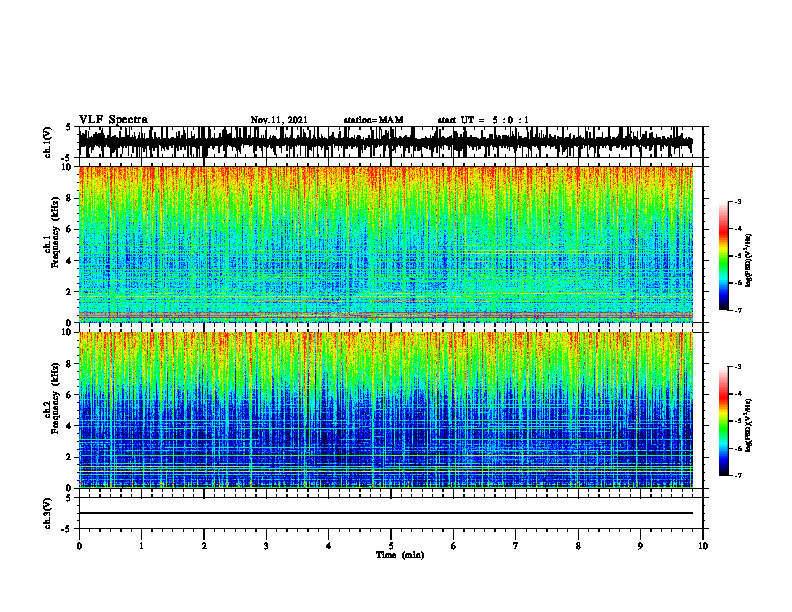792x612 pixels.
Task: Click time axis tick label "9"
Action: click(x=640, y=546)
